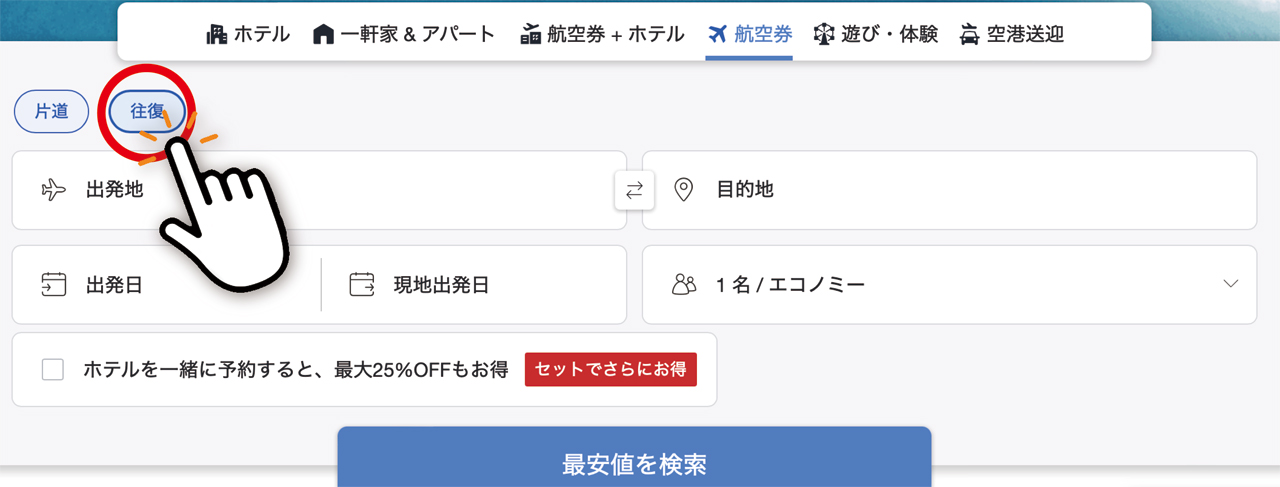Click the location pin icon in 目的地
The width and height of the screenshot is (1280, 487).
pos(684,190)
